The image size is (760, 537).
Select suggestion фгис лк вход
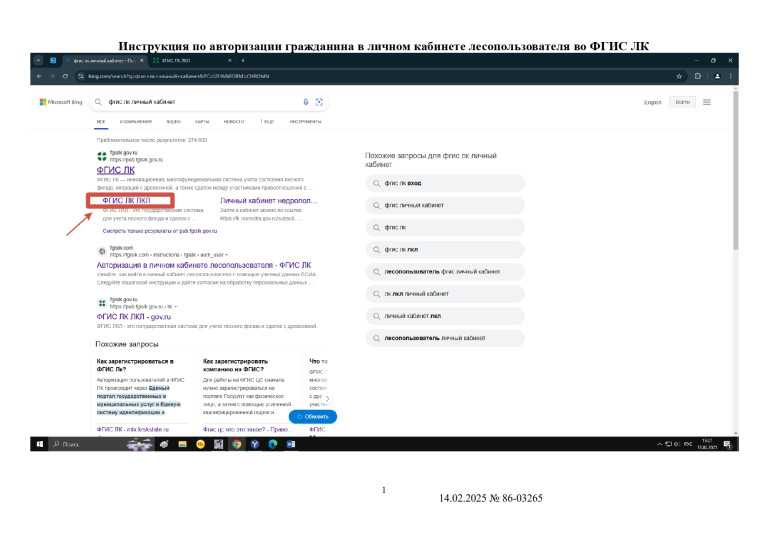(445, 183)
